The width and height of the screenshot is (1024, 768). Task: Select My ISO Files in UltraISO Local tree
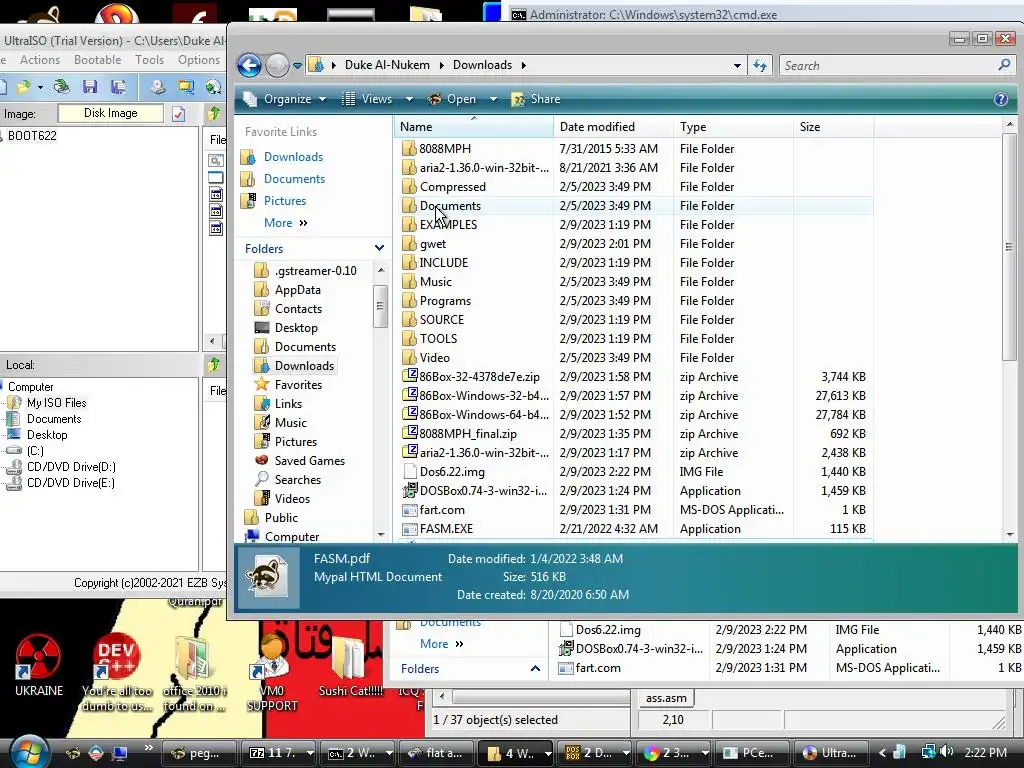pyautogui.click(x=56, y=403)
